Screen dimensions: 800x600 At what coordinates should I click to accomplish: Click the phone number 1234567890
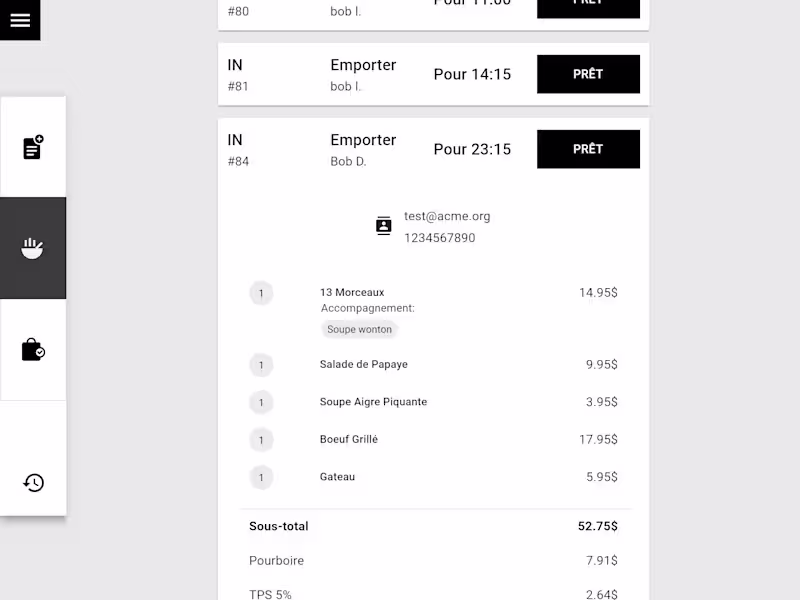[440, 238]
